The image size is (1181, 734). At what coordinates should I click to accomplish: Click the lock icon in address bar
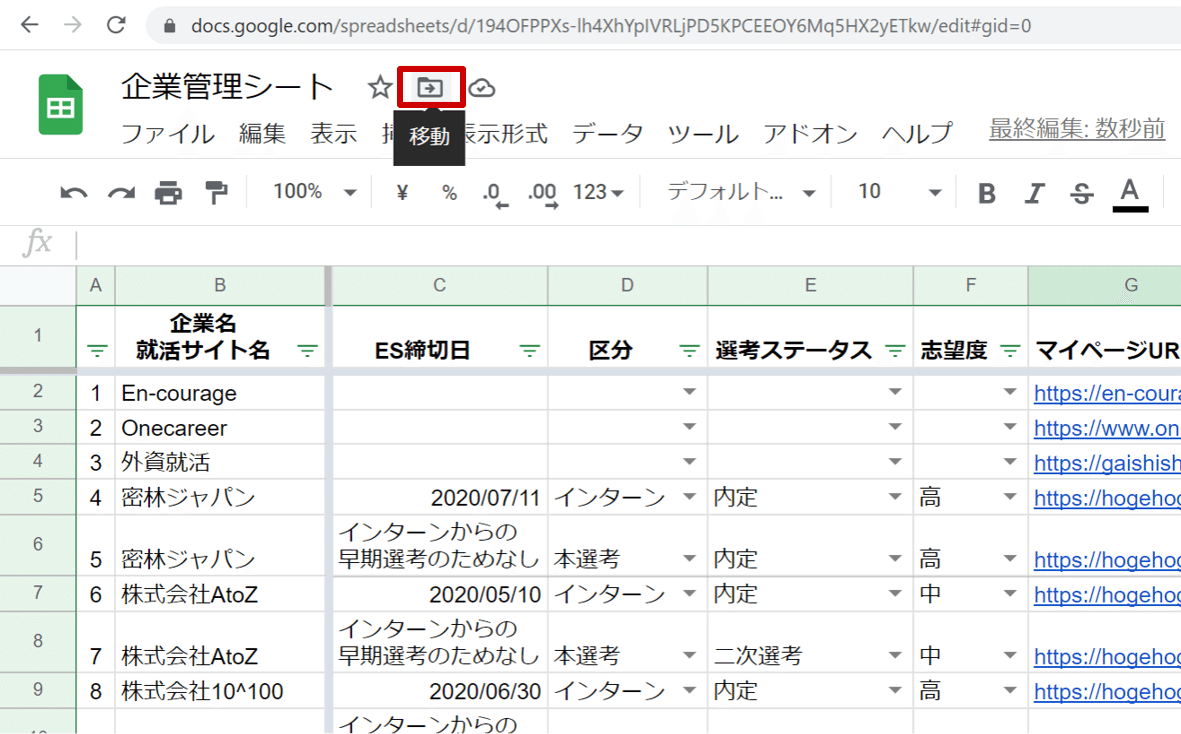(170, 26)
